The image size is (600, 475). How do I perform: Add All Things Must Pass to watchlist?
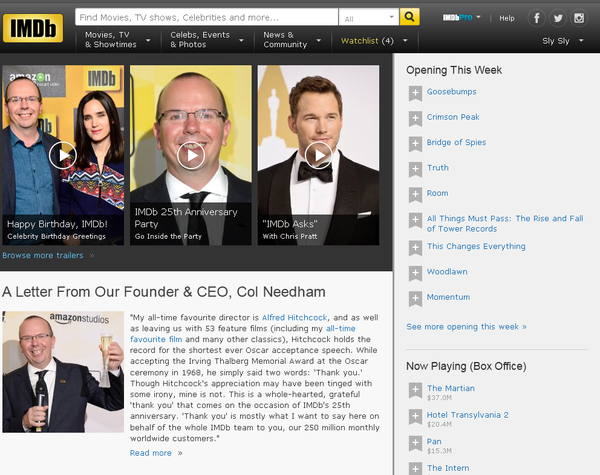[x=415, y=220]
